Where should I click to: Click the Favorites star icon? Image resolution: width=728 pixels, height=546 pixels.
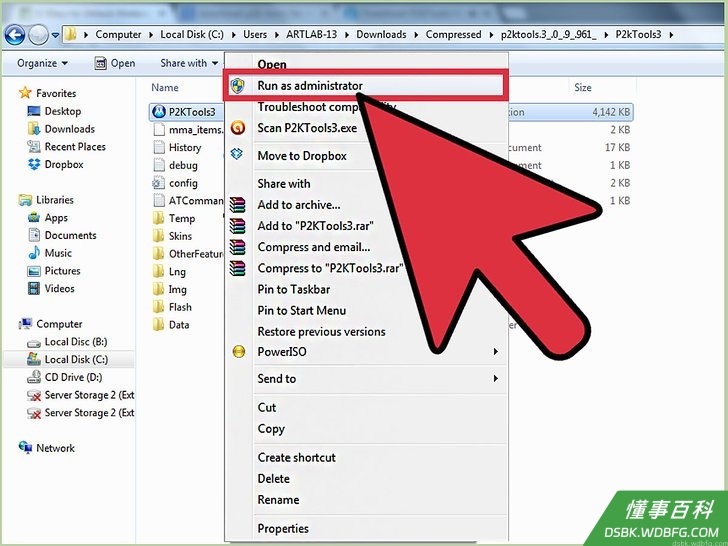click(25, 93)
